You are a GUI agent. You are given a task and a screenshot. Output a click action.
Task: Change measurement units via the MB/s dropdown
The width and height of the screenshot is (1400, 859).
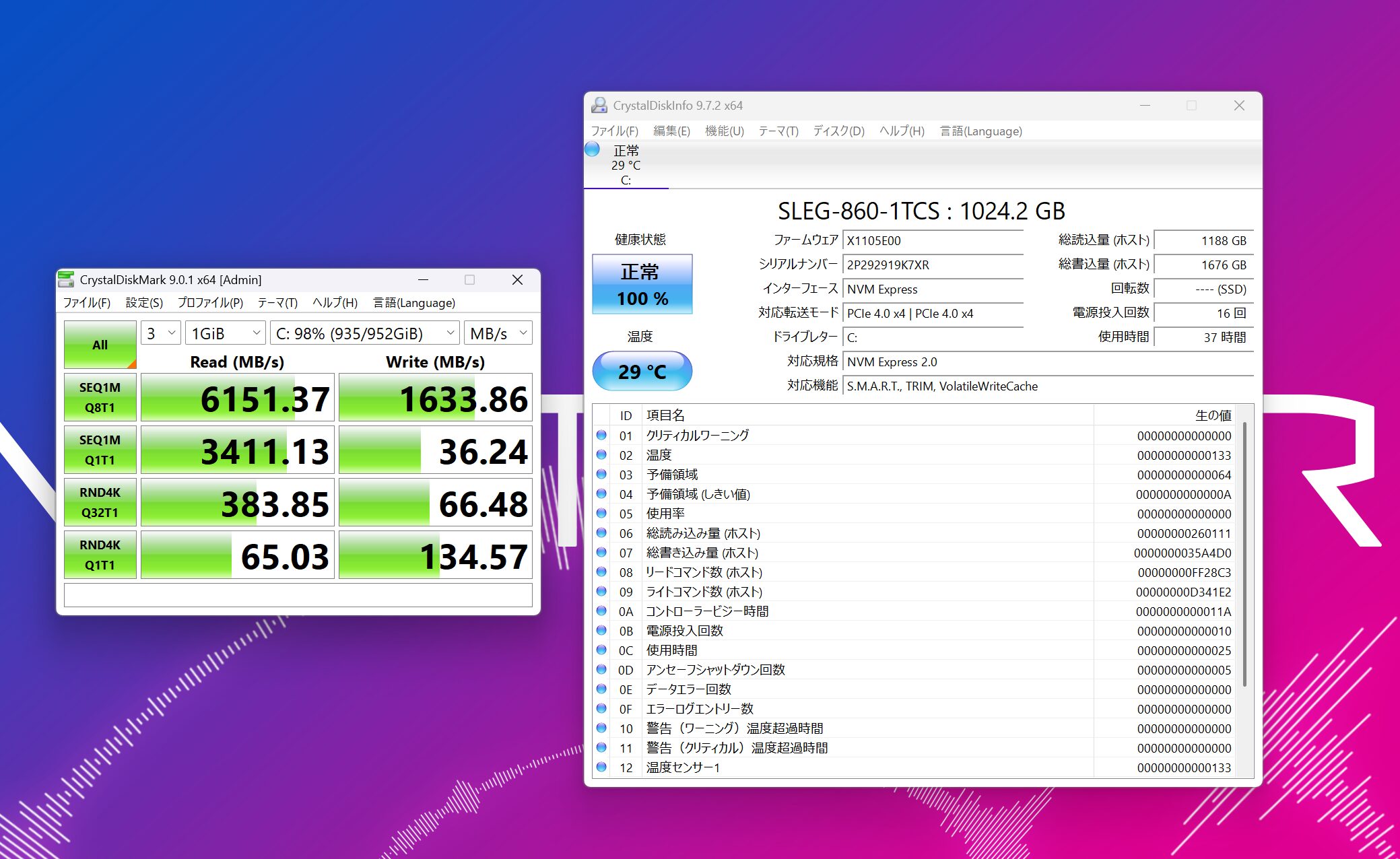(x=497, y=332)
